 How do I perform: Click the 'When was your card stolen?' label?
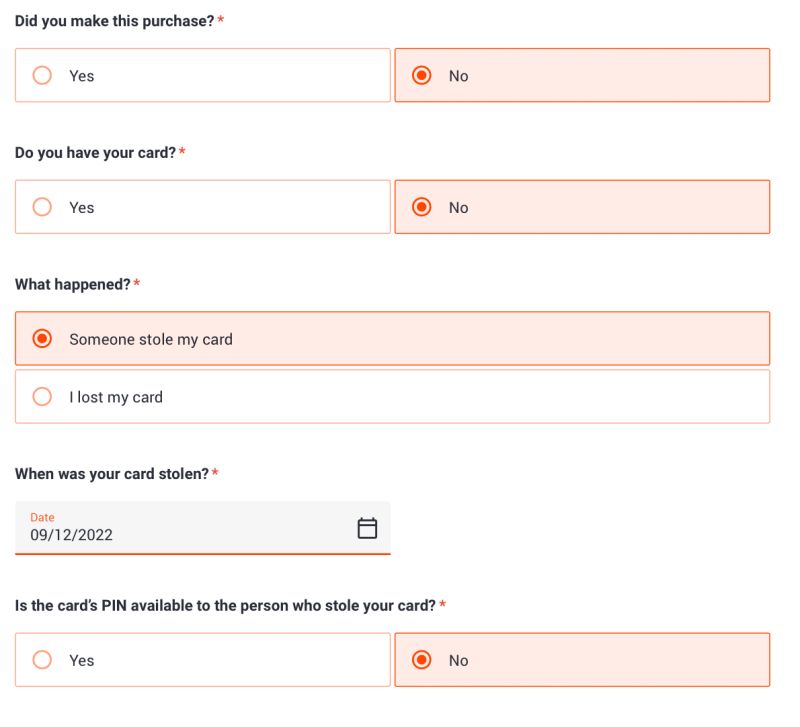pos(111,474)
